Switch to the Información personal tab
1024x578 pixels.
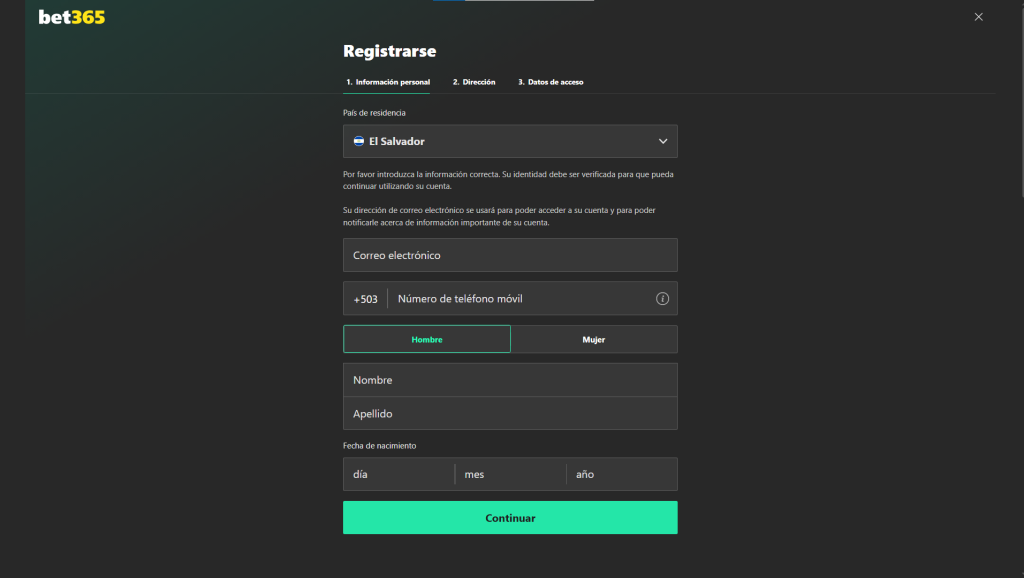tap(387, 82)
